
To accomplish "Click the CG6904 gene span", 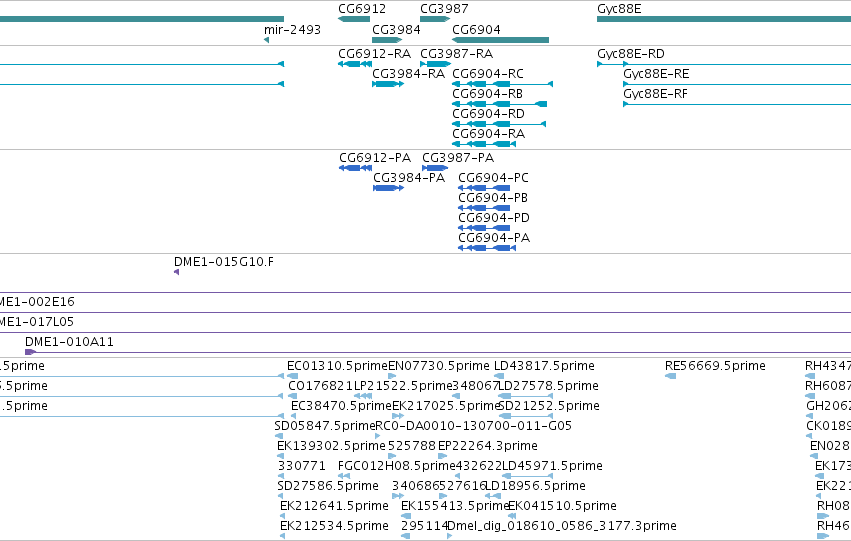I will coord(500,40).
